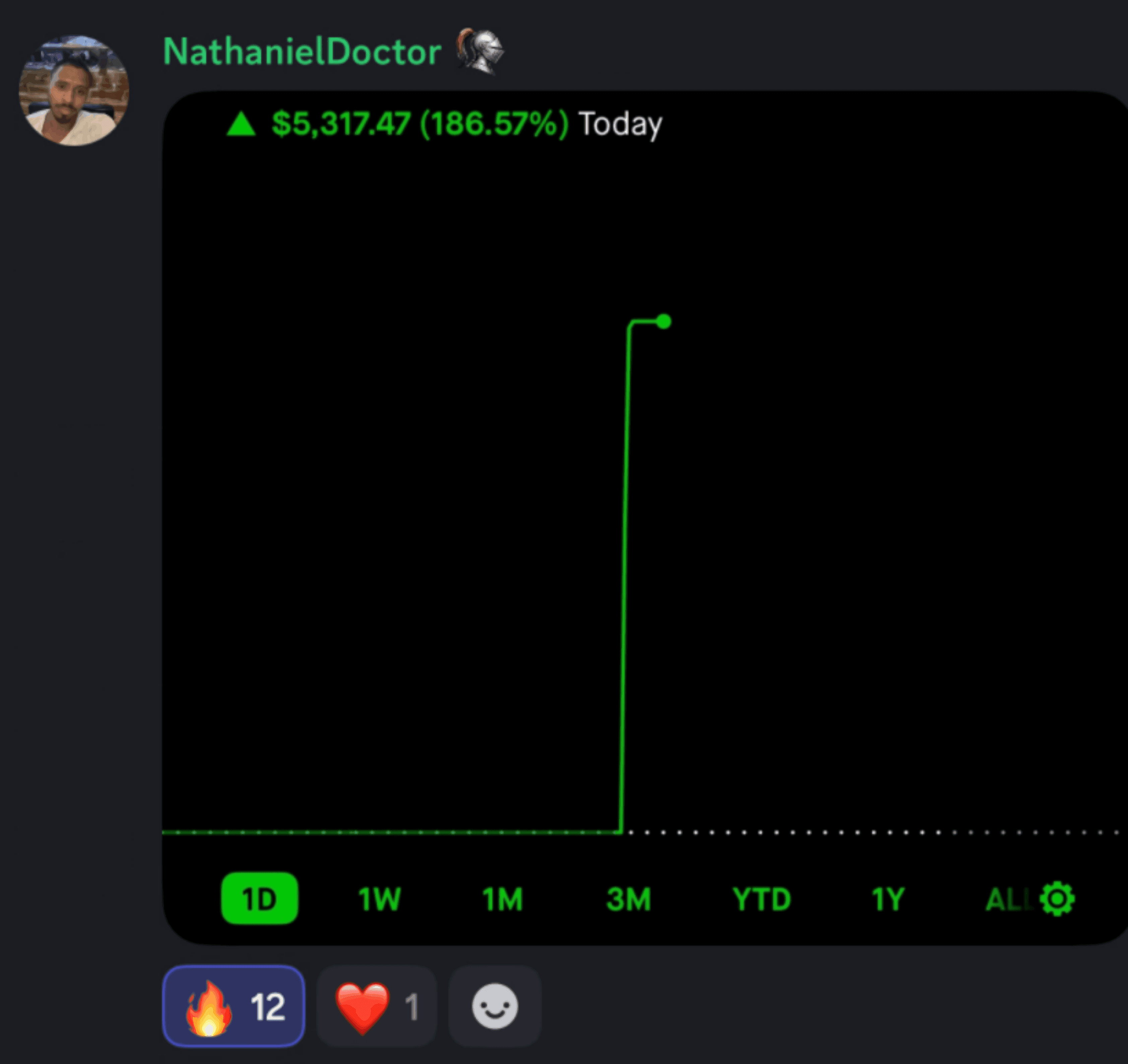The width and height of the screenshot is (1128, 1064).
Task: Toggle the fire emoji reaction
Action: click(234, 1006)
